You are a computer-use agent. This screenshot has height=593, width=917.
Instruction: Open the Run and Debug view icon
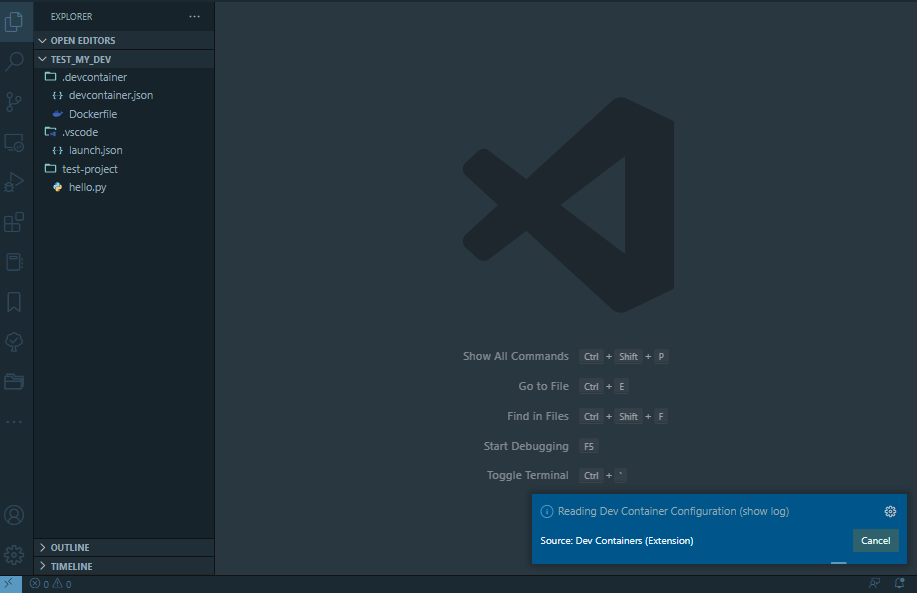click(14, 182)
